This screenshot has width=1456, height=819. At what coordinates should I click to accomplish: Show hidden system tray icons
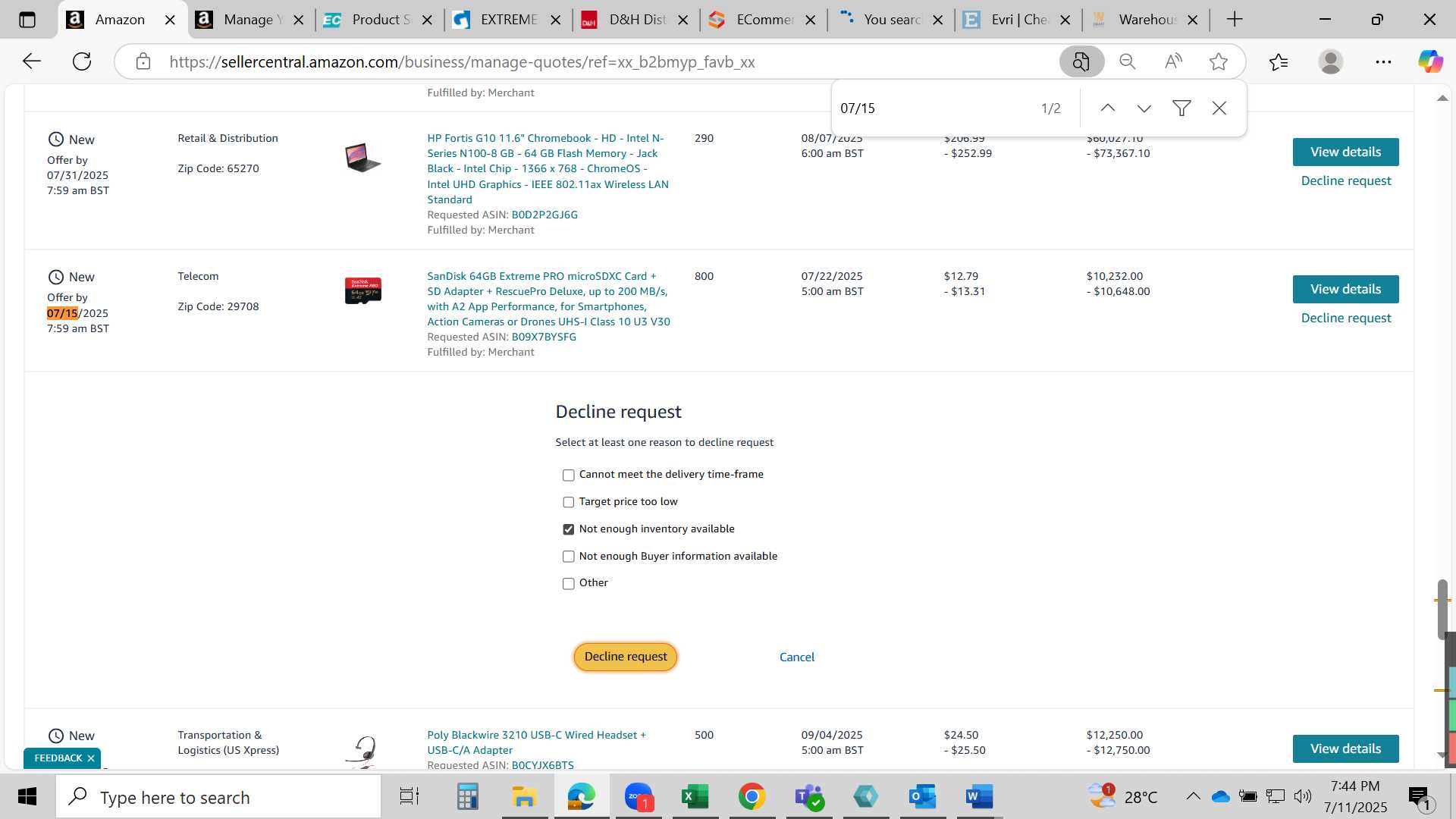[1193, 796]
